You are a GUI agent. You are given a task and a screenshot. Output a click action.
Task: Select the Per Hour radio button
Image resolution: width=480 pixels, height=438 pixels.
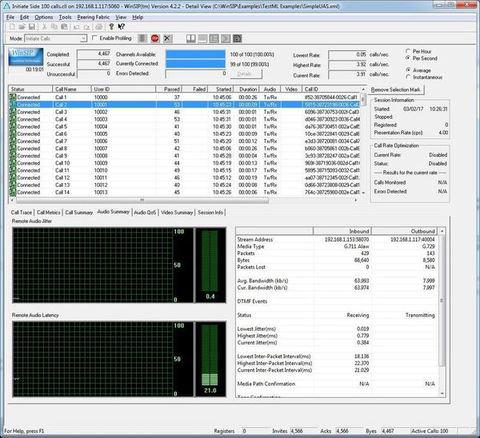coord(408,51)
